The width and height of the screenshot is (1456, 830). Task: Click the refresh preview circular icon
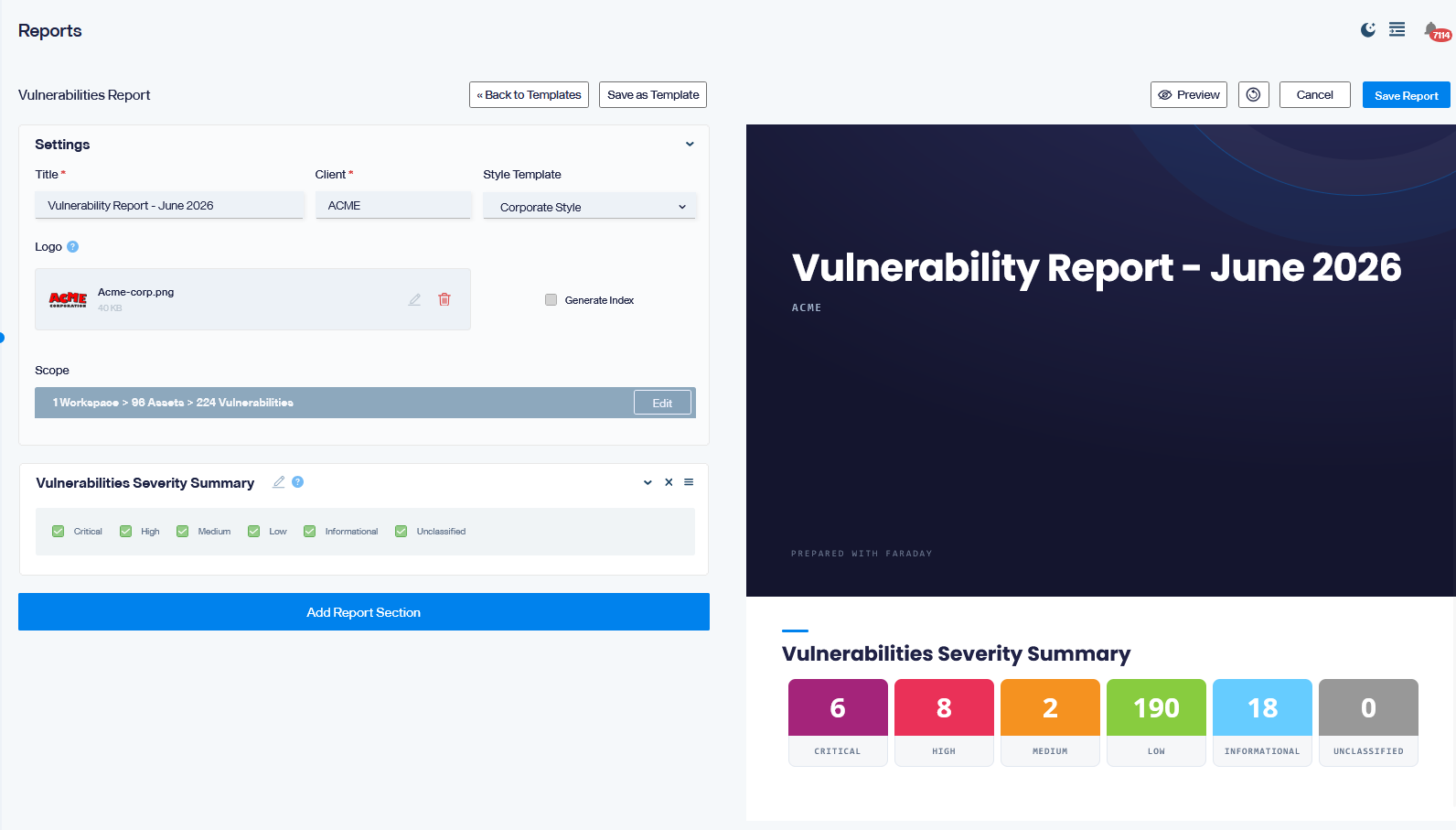1254,95
